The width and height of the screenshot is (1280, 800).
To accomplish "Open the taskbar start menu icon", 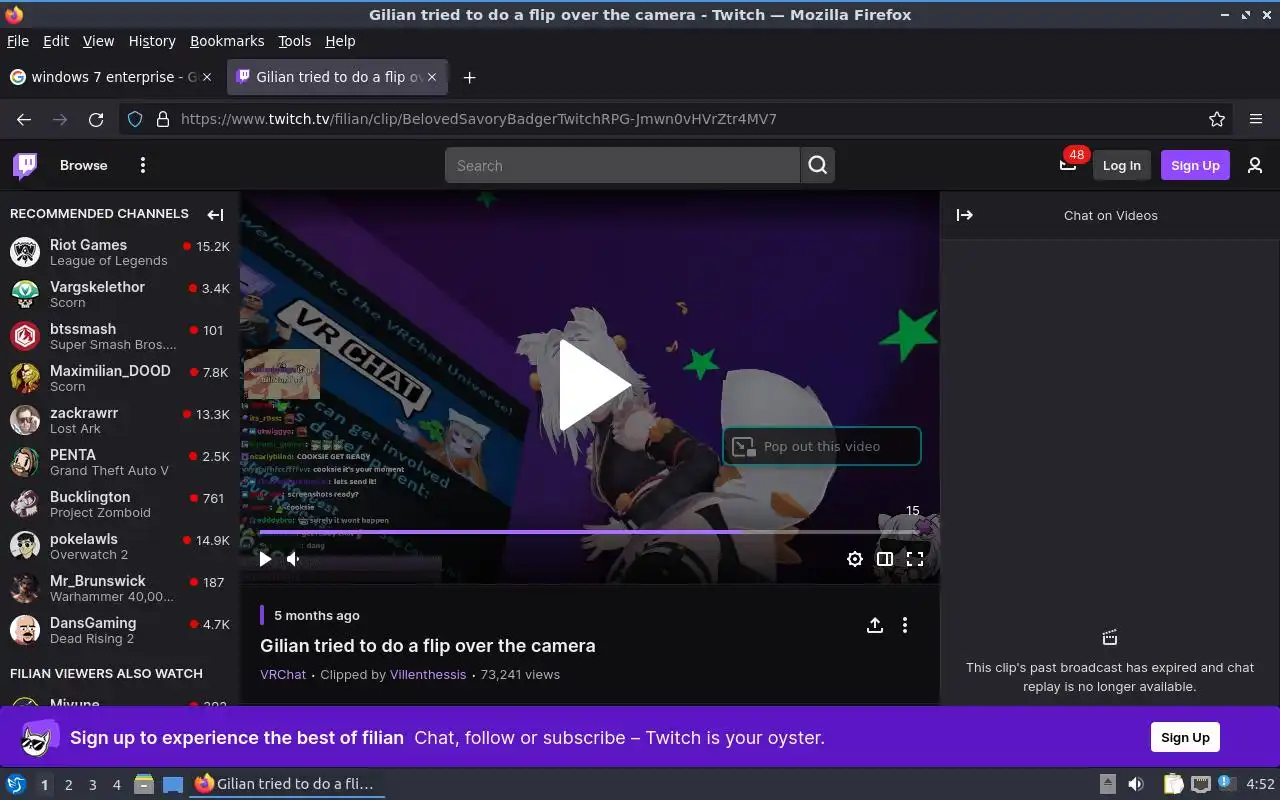I will pyautogui.click(x=15, y=784).
